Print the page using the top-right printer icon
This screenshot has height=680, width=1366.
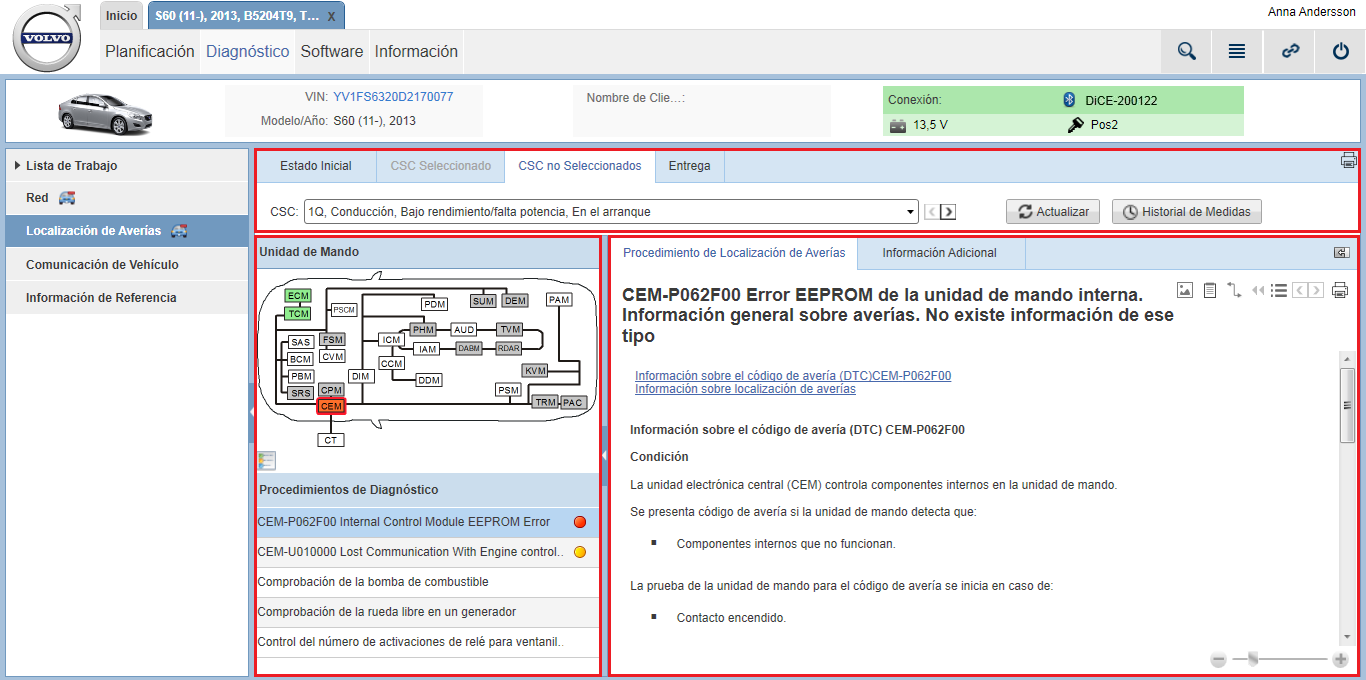(x=1349, y=160)
